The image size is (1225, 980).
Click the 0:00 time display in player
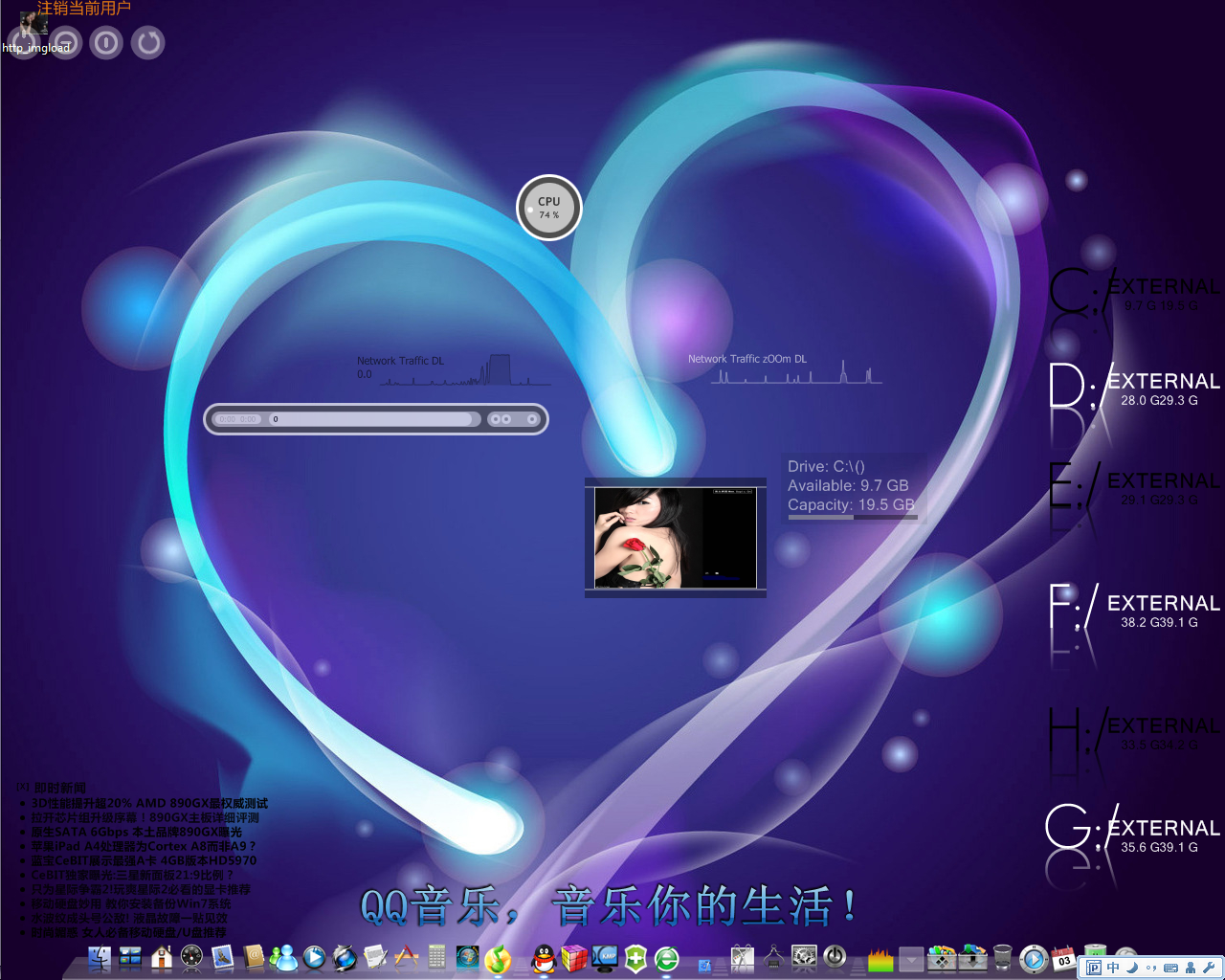[237, 419]
